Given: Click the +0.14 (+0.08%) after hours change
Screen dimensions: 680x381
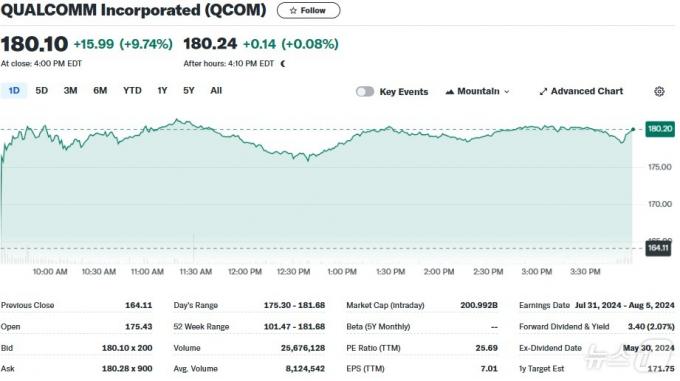Looking at the screenshot, I should (291, 44).
